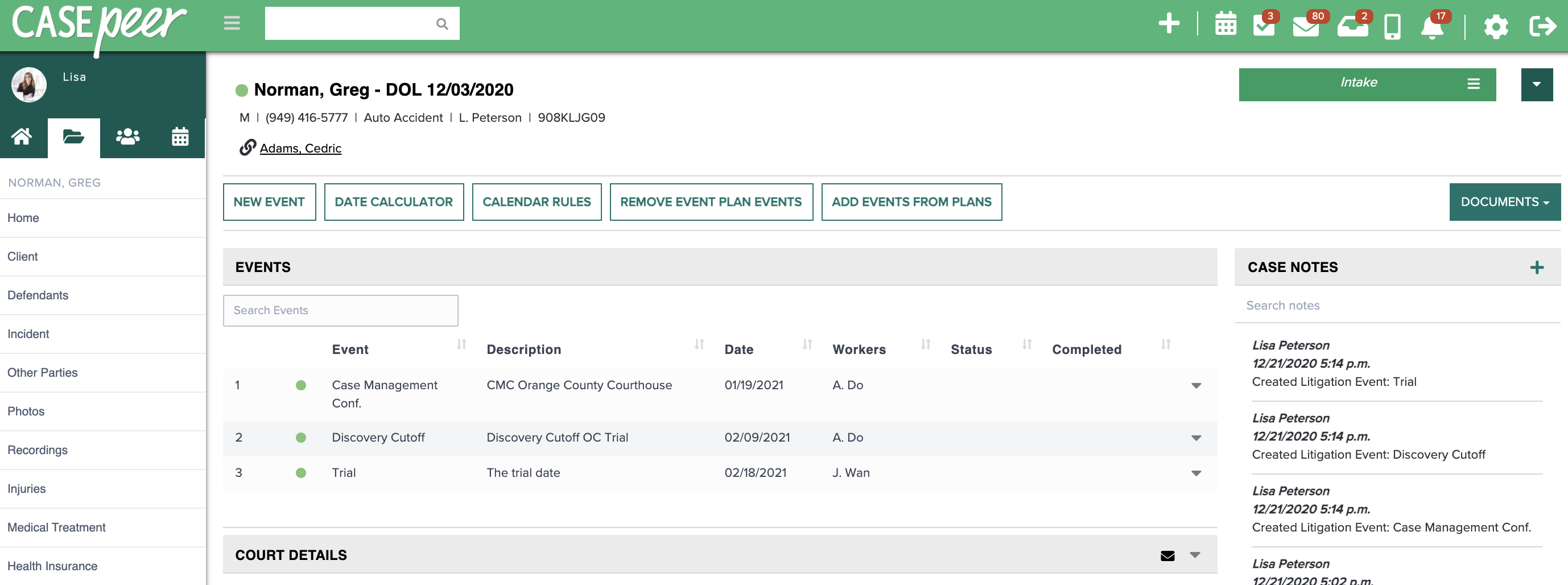Click the envelope icon in Court Details header
The height and width of the screenshot is (585, 1568).
[x=1166, y=555]
